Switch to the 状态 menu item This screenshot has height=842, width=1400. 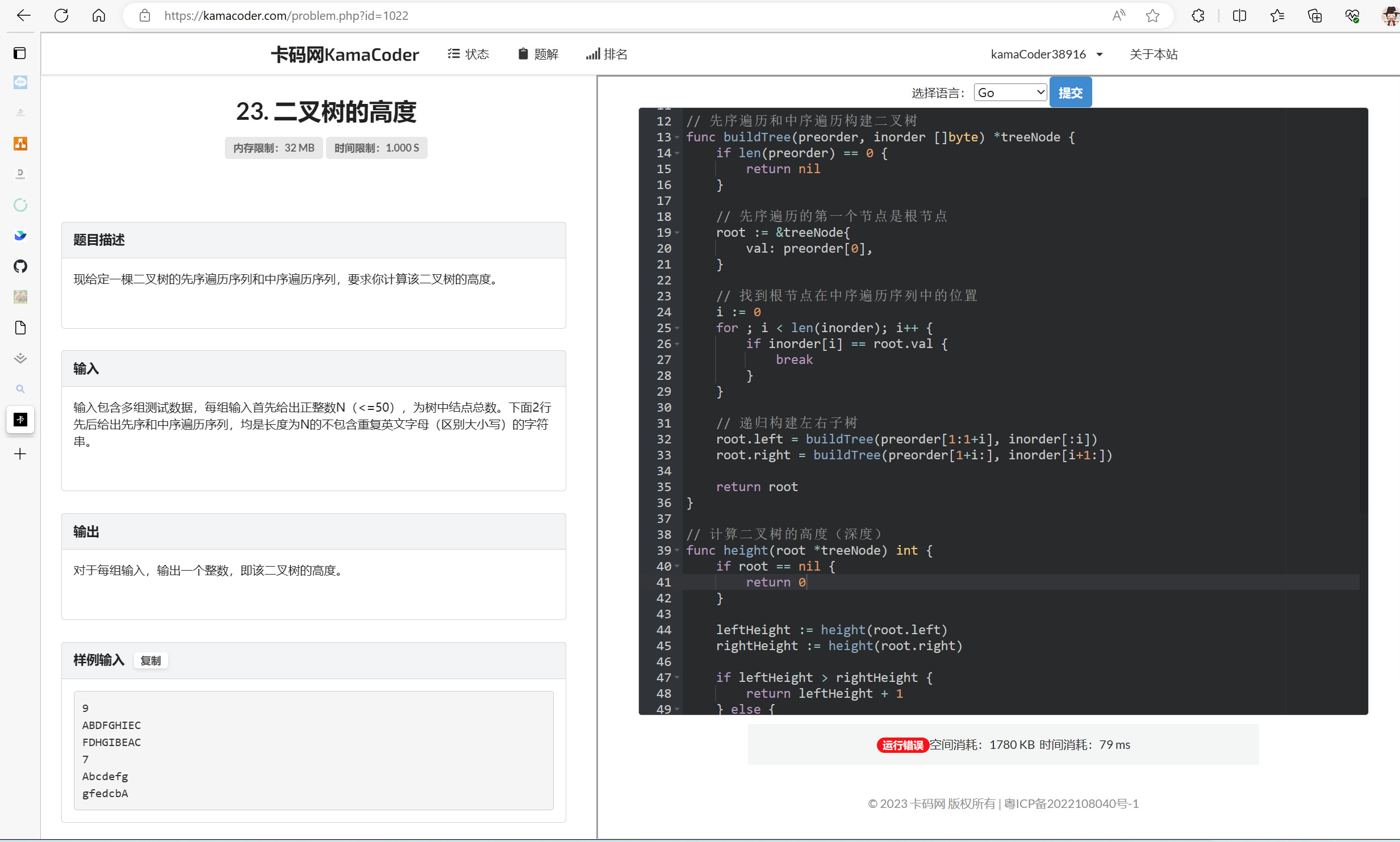468,54
